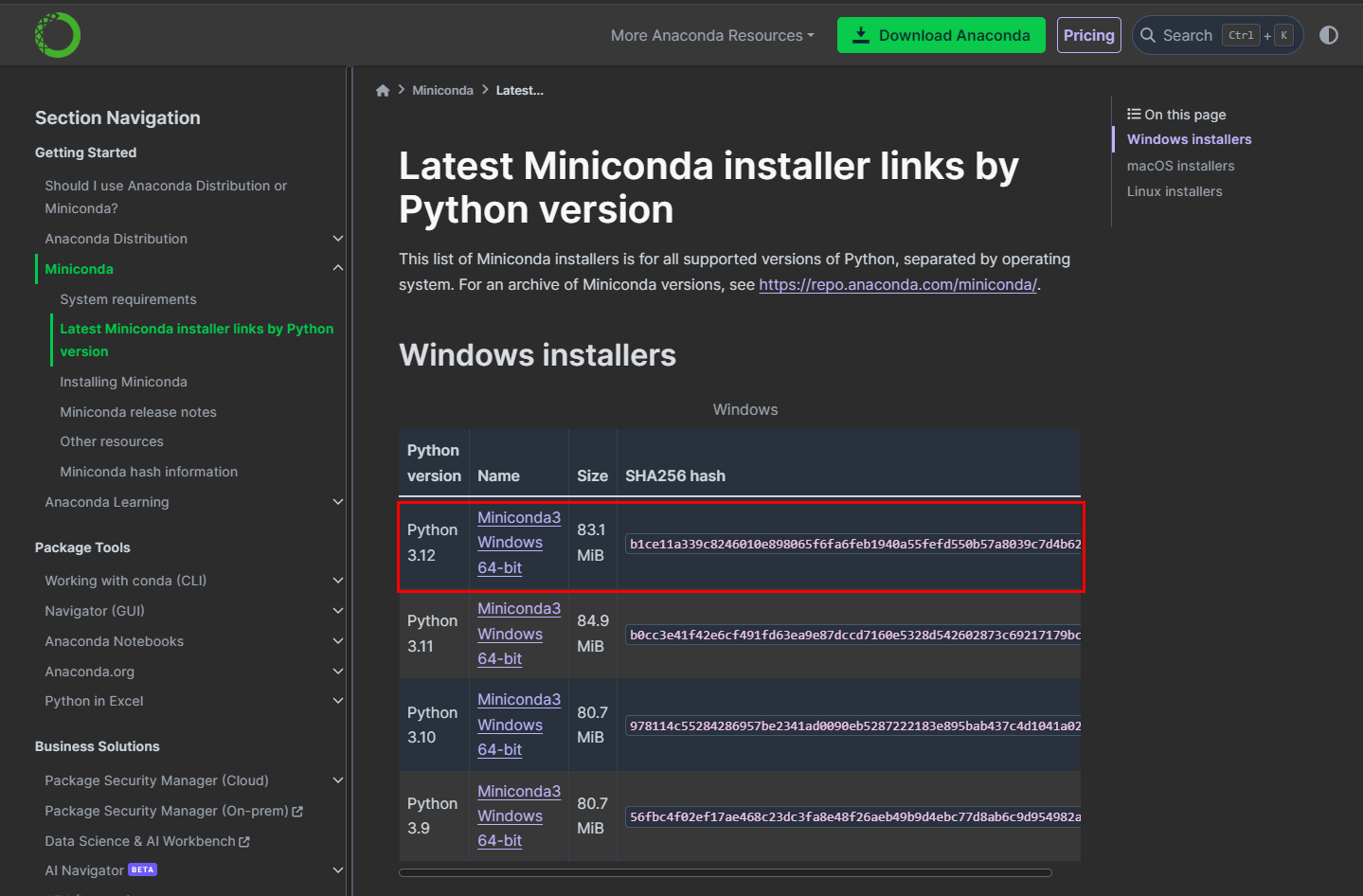Open Other resources nav item

point(112,441)
